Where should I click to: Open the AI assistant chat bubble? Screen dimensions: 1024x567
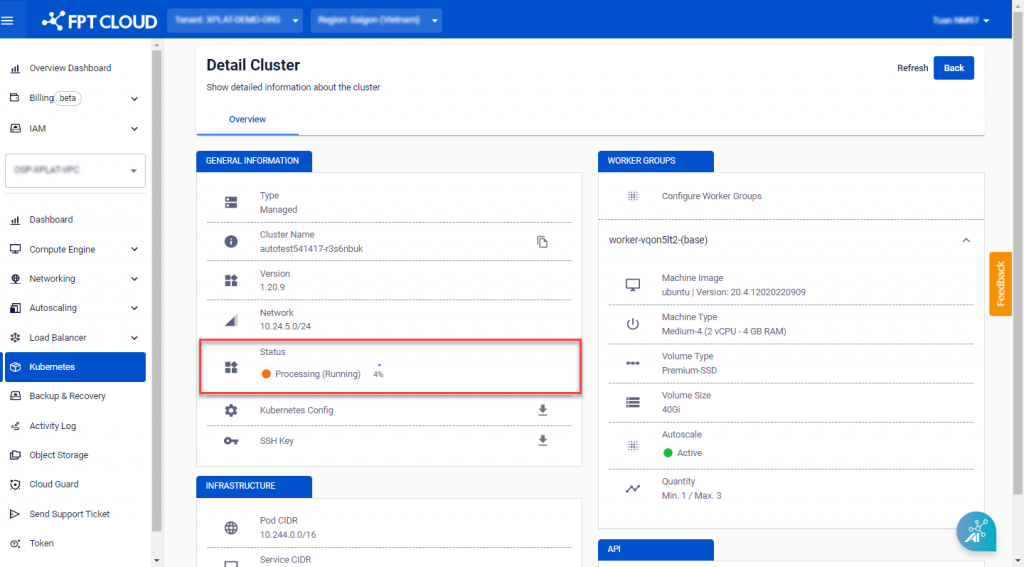pyautogui.click(x=975, y=531)
